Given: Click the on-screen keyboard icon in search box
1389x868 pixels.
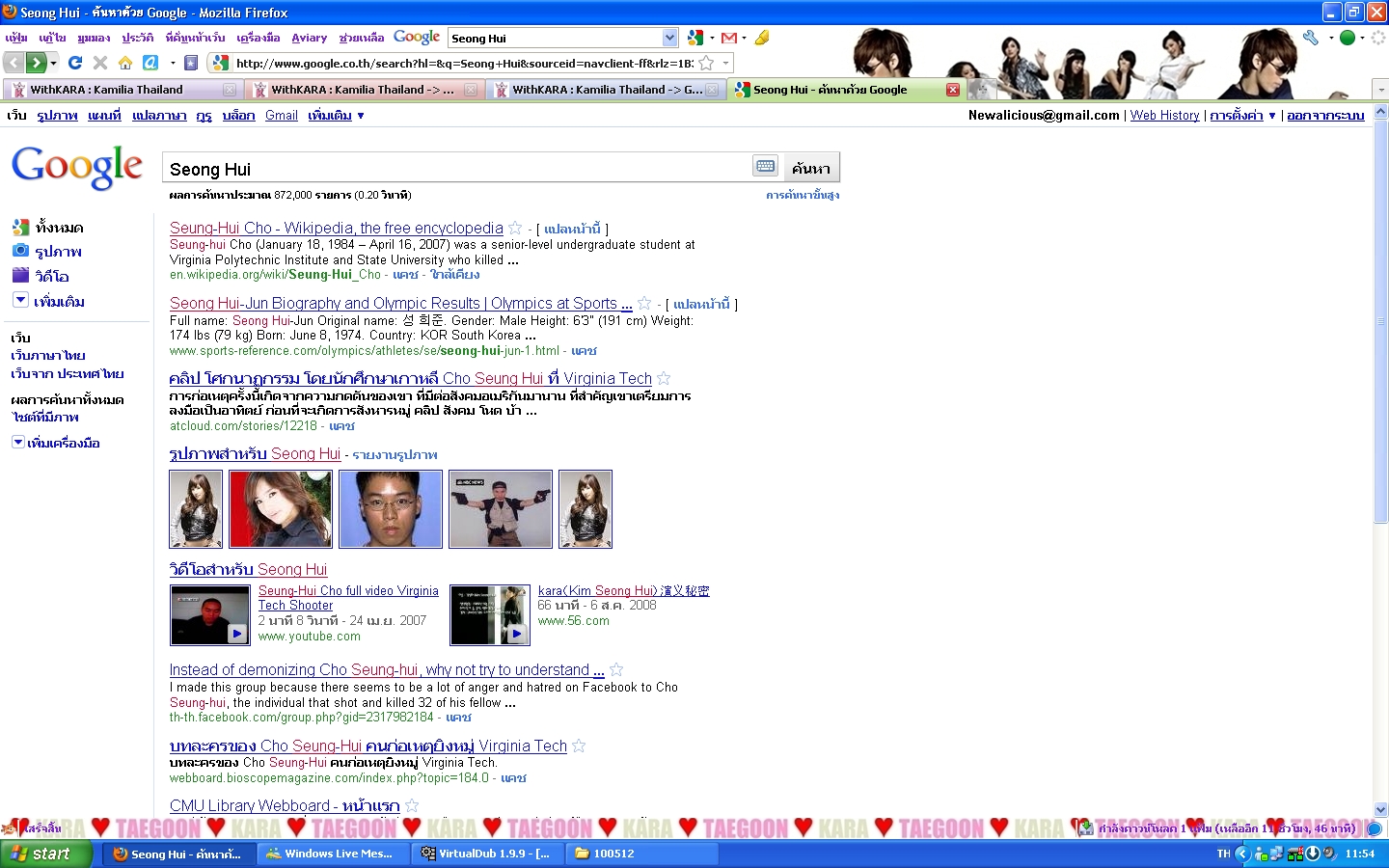Looking at the screenshot, I should click(766, 166).
